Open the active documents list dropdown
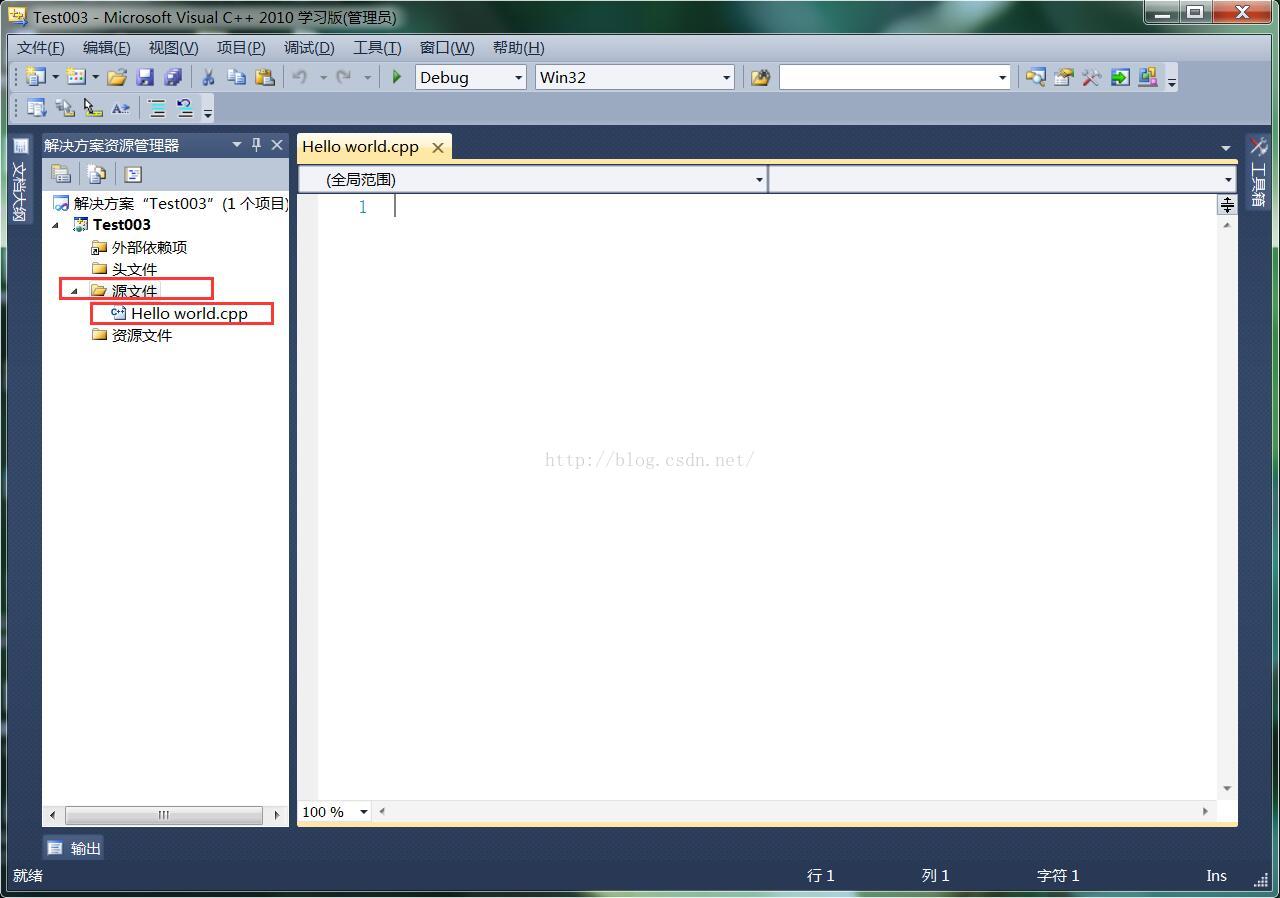The height and width of the screenshot is (898, 1280). [x=1226, y=148]
